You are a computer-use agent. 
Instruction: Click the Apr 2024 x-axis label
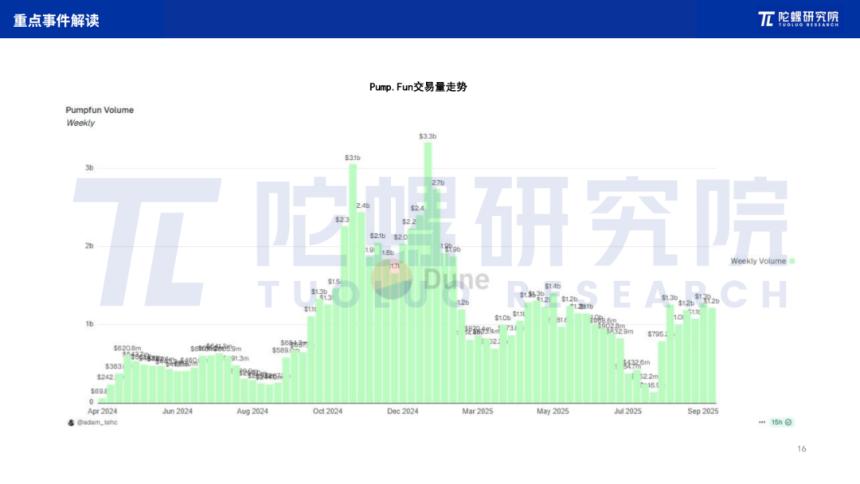click(102, 411)
